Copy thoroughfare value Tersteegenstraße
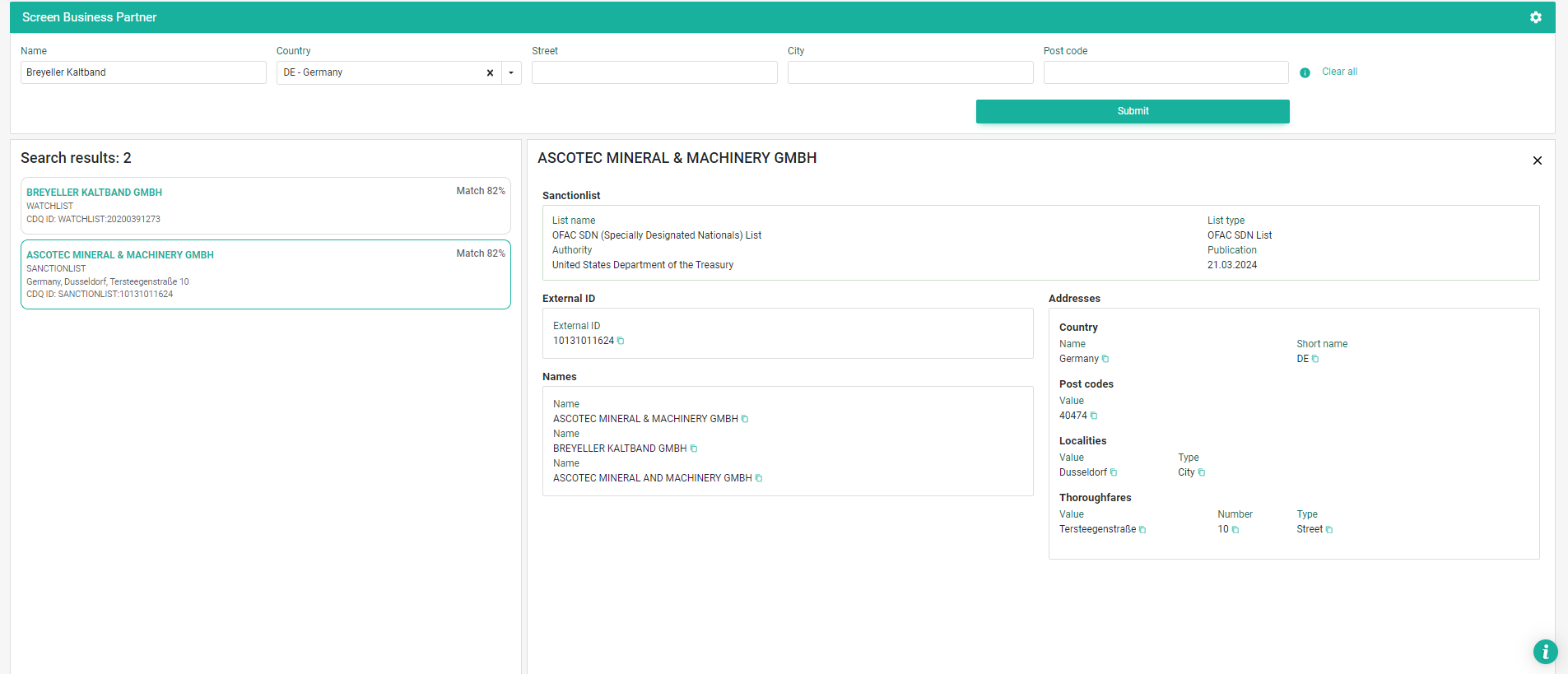The image size is (1568, 674). pyautogui.click(x=1142, y=530)
